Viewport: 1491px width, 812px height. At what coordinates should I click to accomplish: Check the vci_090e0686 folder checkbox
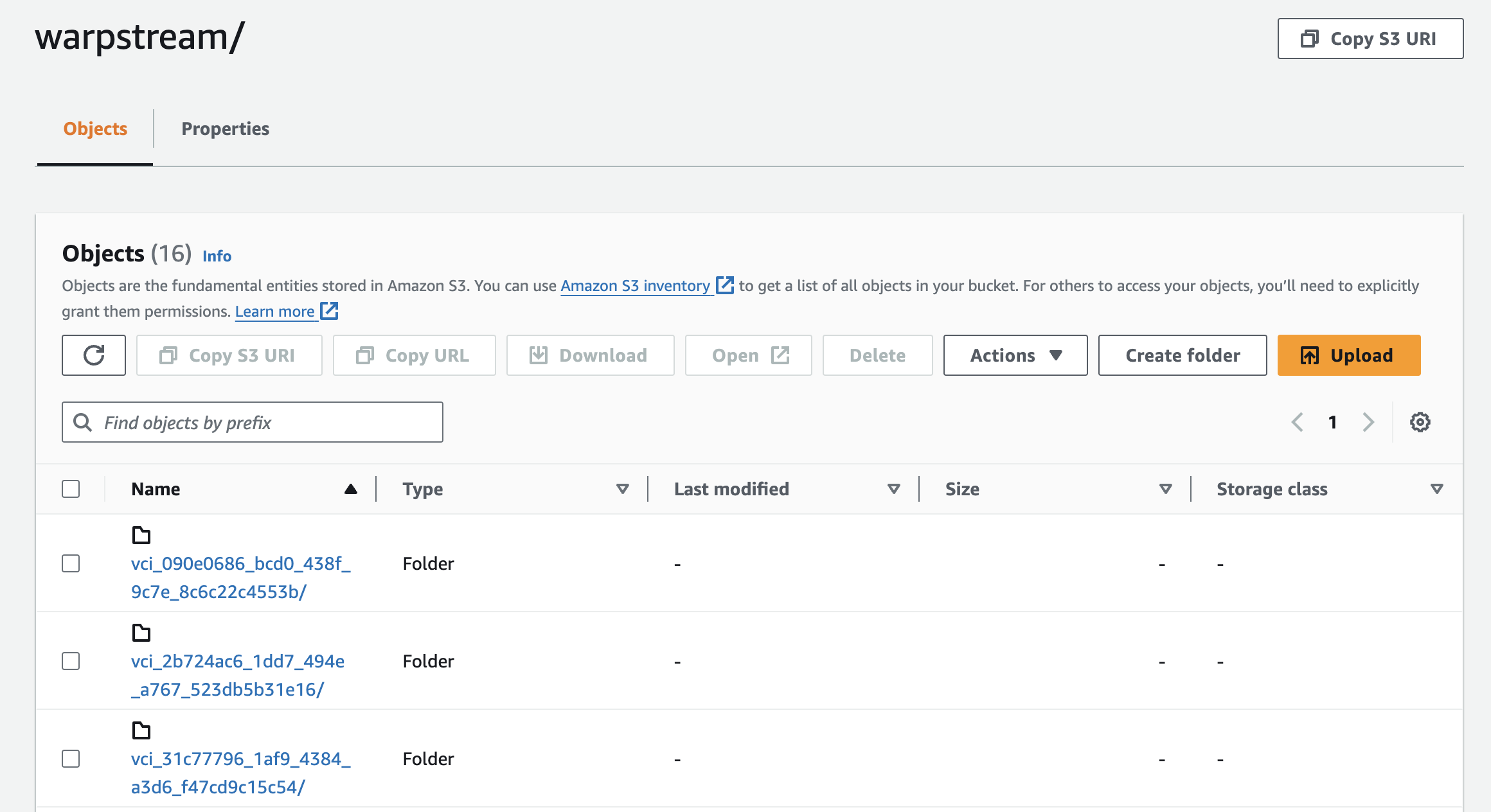[71, 563]
